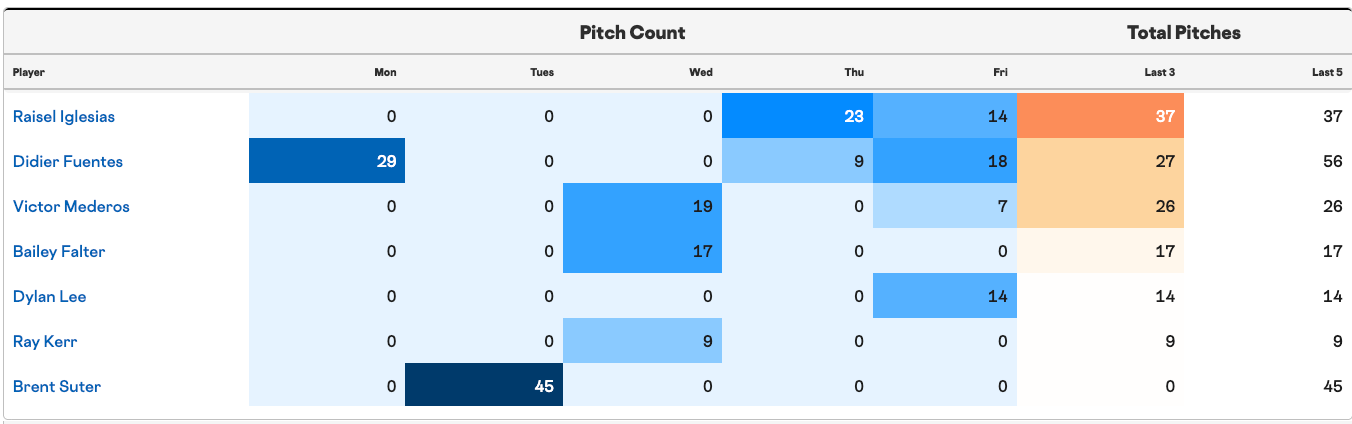Open Didier Fuentes player link

tap(68, 161)
